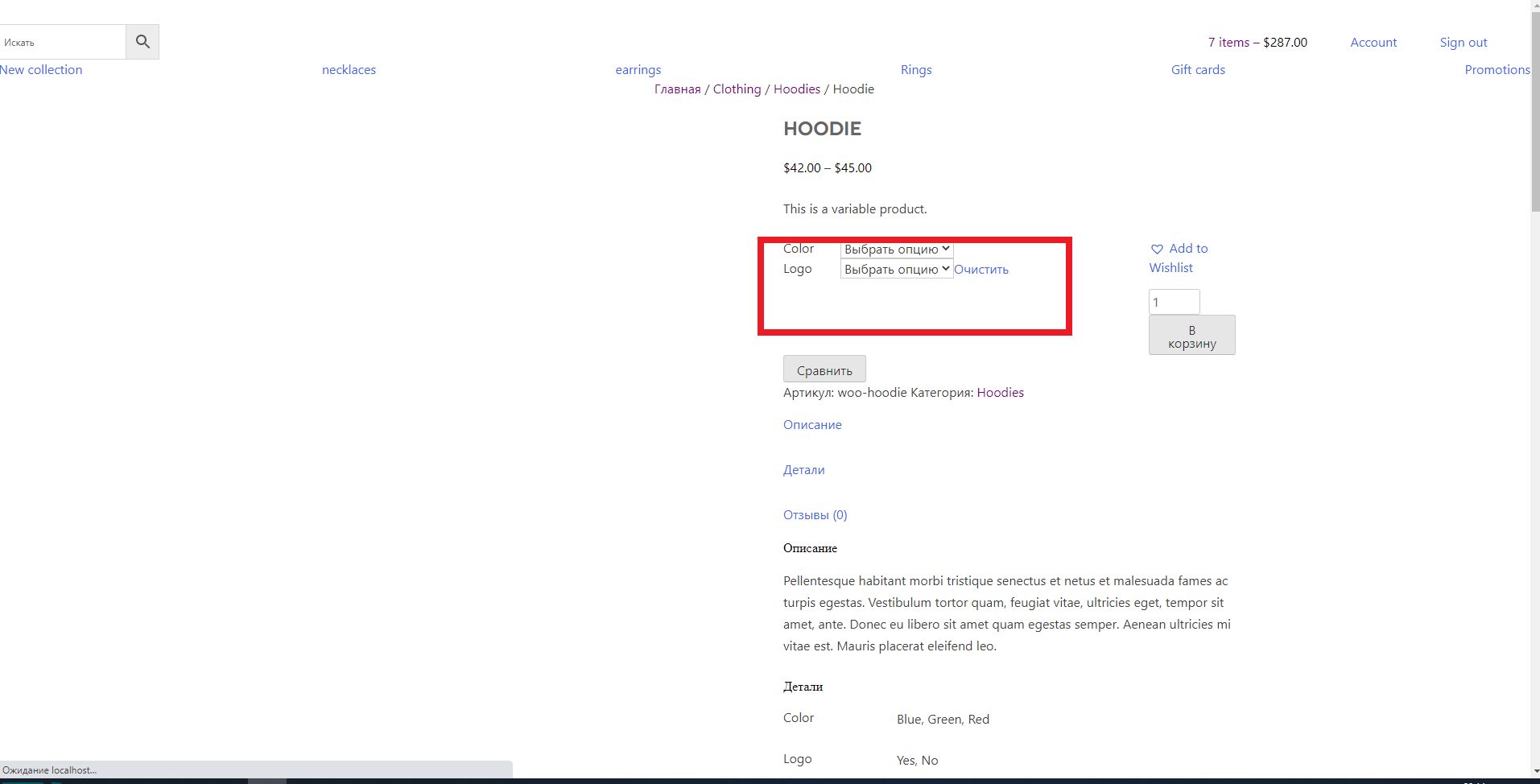Click the В корзину add-to-cart button
The width and height of the screenshot is (1540, 784).
point(1192,335)
